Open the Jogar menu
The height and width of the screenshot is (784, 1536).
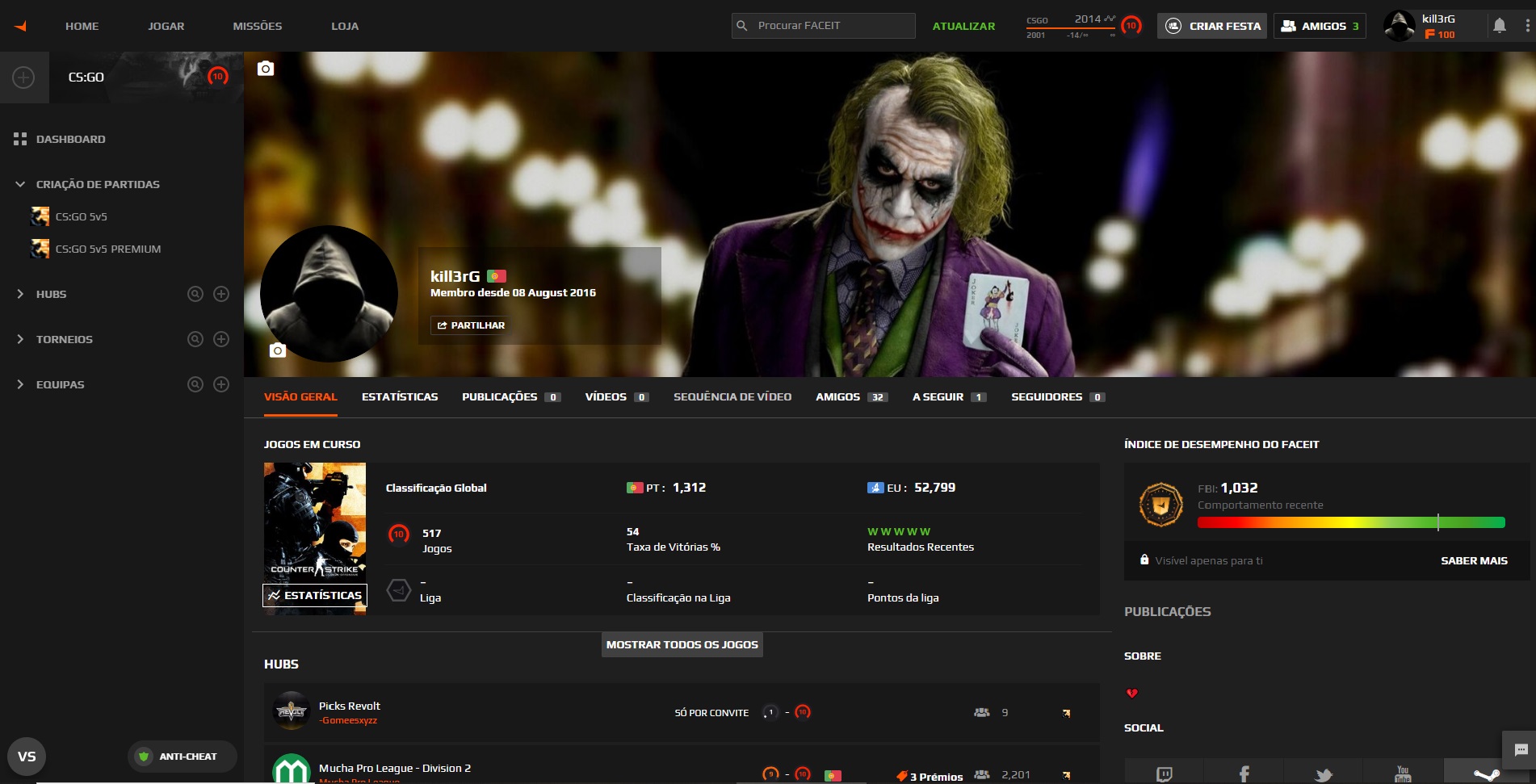pos(166,26)
